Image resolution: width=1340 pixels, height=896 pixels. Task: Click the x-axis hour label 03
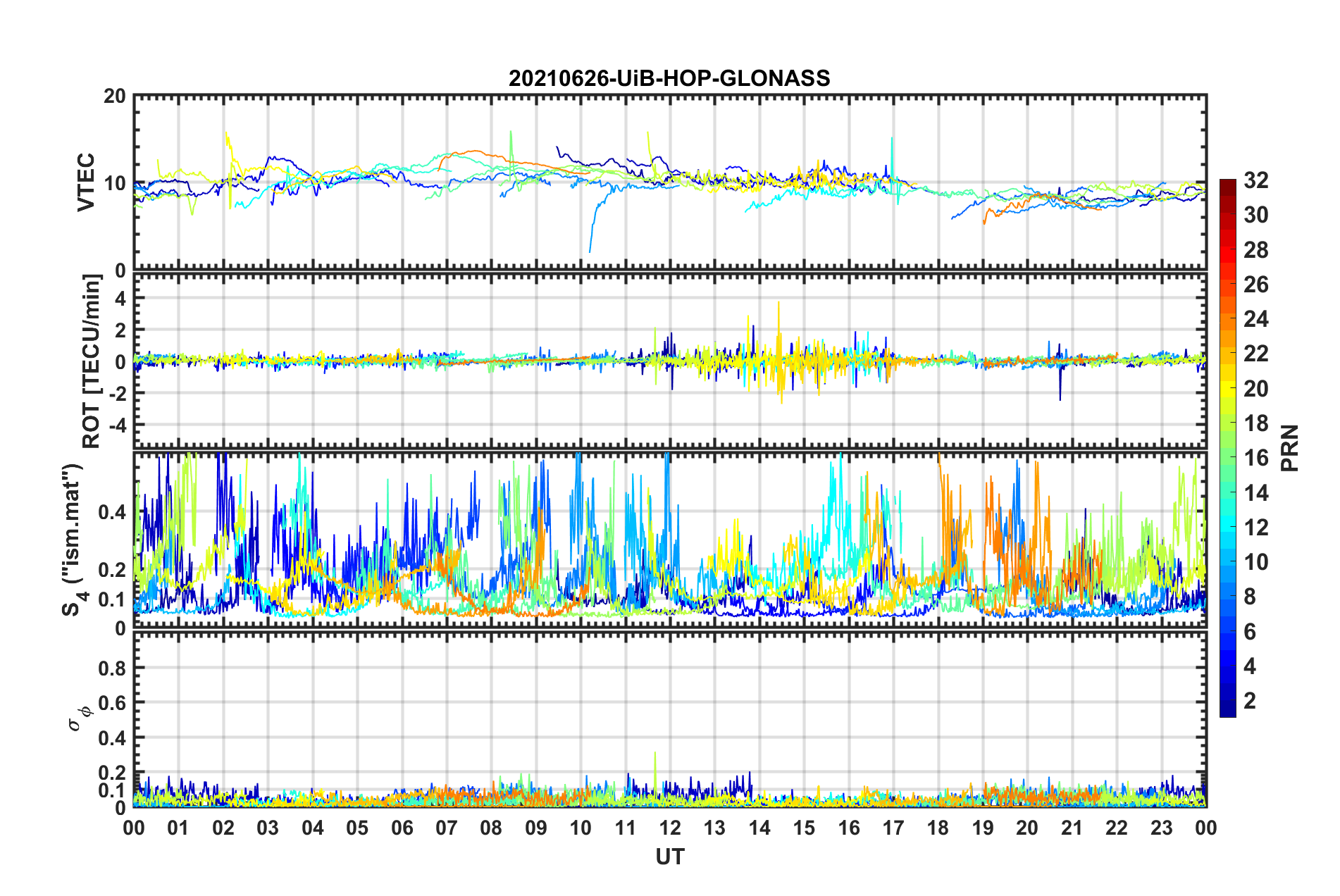tap(268, 828)
